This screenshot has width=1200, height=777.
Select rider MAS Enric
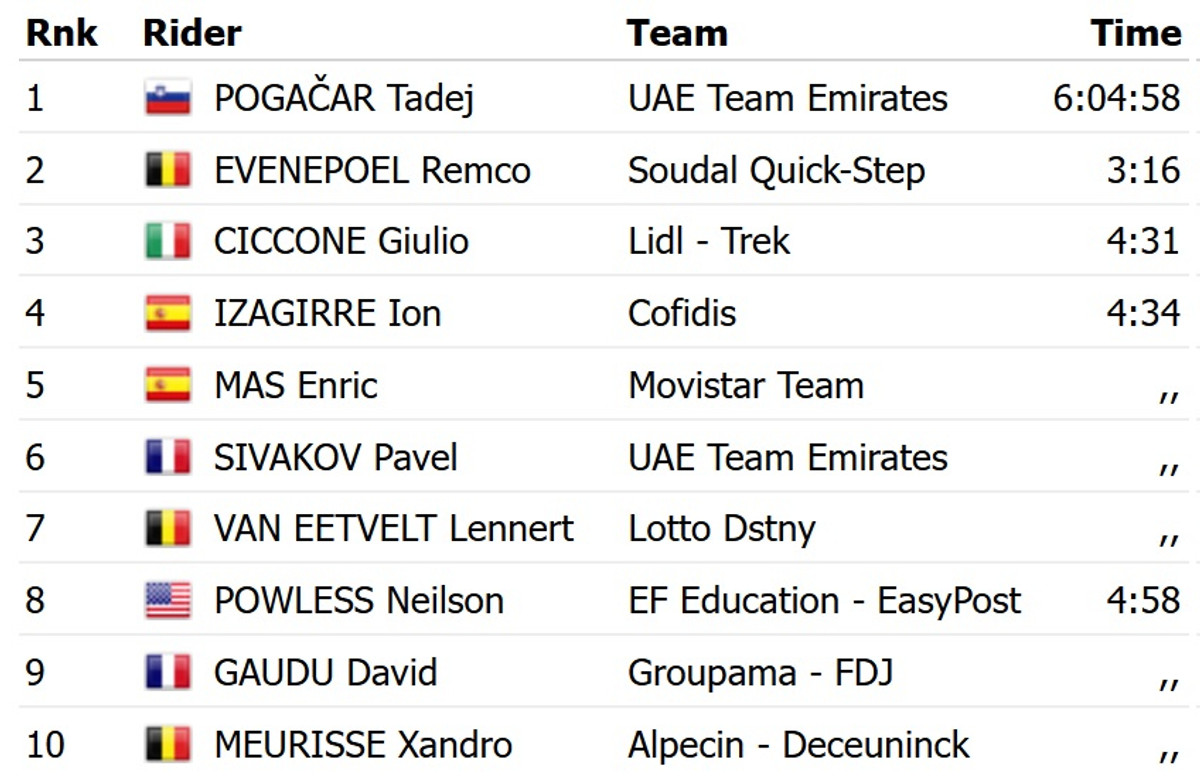click(x=296, y=386)
